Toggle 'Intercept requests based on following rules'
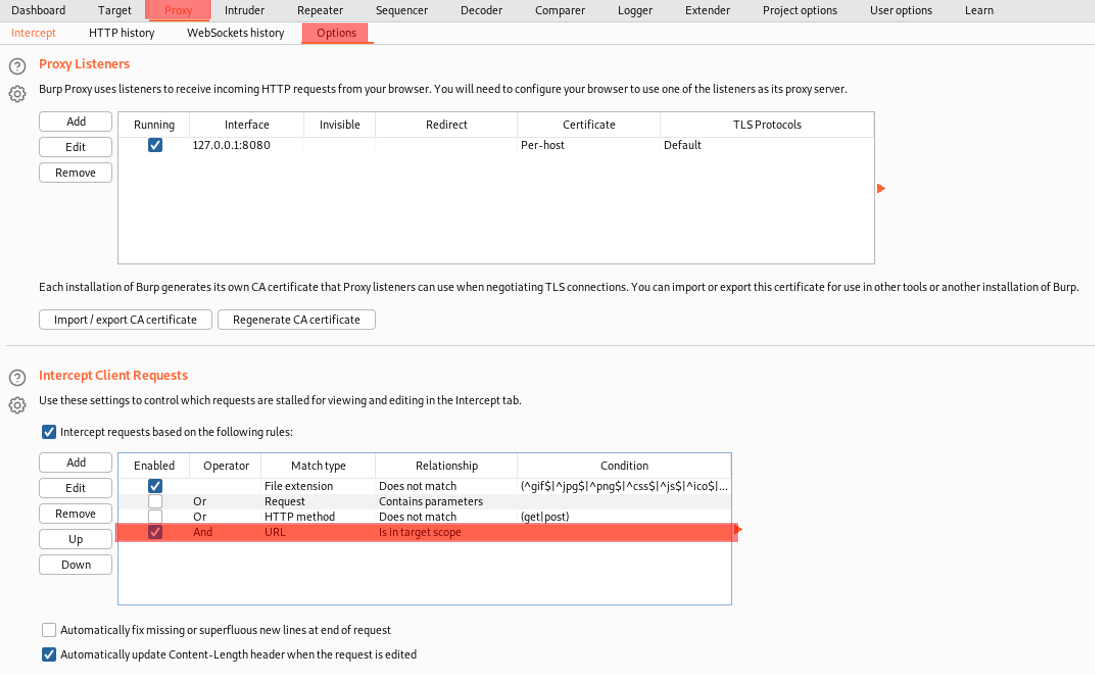The image size is (1095, 675). tap(49, 432)
